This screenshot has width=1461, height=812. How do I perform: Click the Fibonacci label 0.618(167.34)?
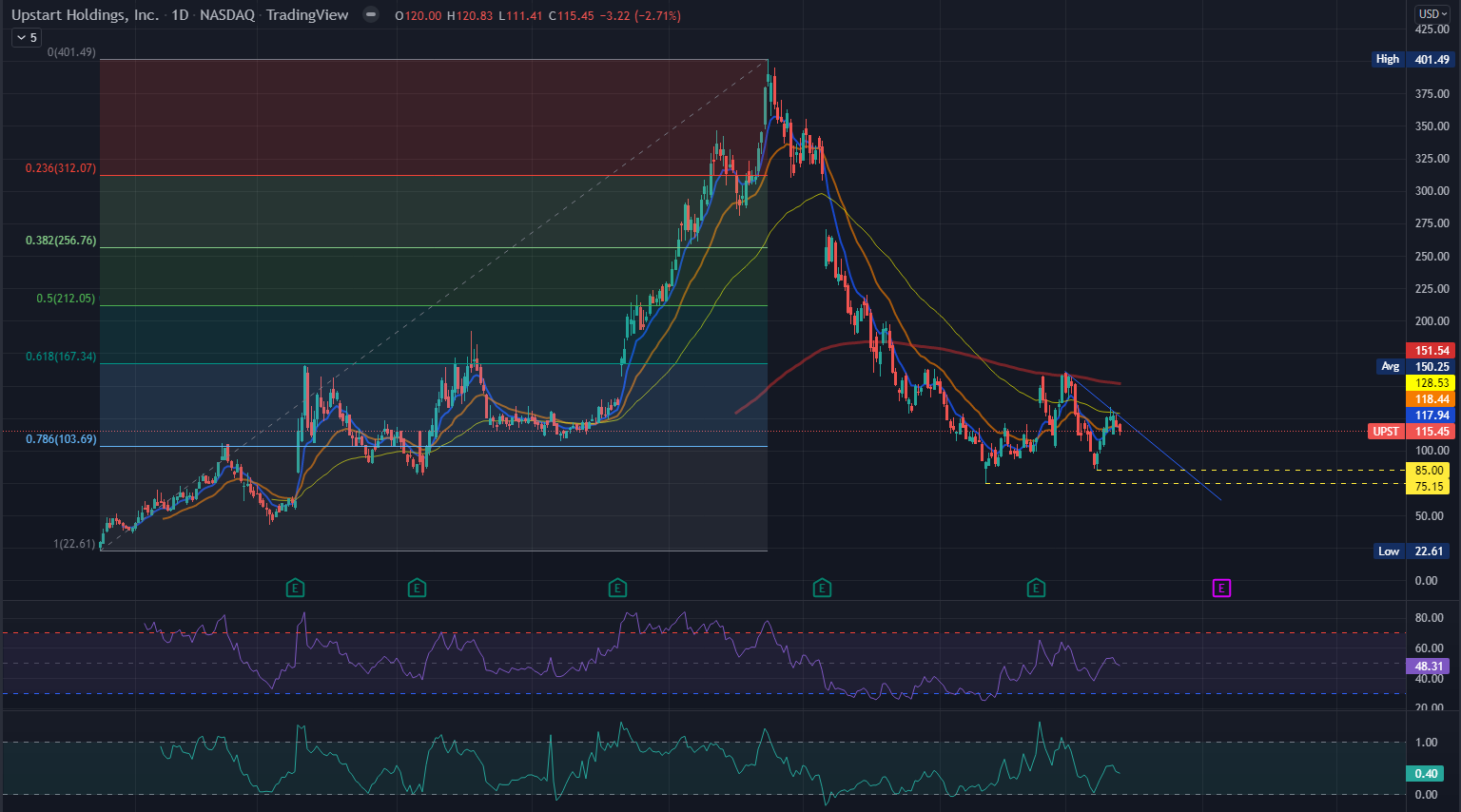(x=61, y=357)
